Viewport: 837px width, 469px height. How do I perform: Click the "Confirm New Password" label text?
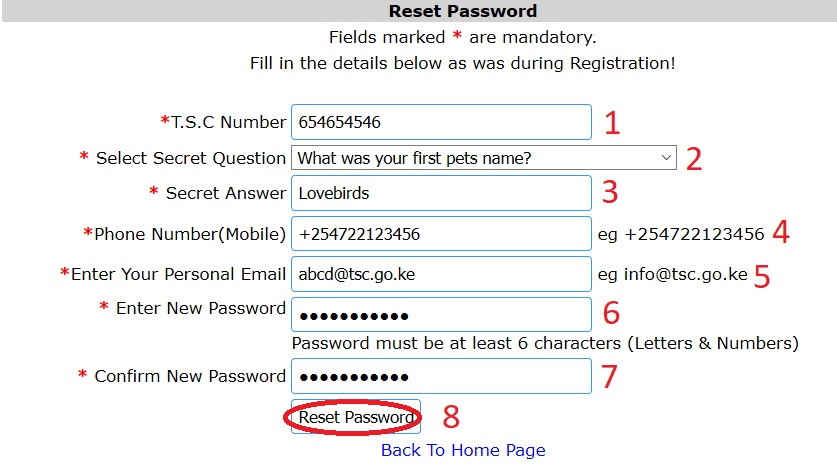click(189, 377)
